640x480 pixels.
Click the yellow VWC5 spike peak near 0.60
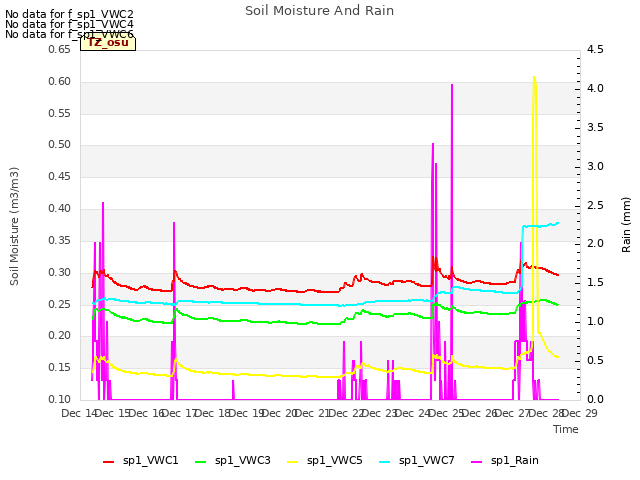pos(534,77)
